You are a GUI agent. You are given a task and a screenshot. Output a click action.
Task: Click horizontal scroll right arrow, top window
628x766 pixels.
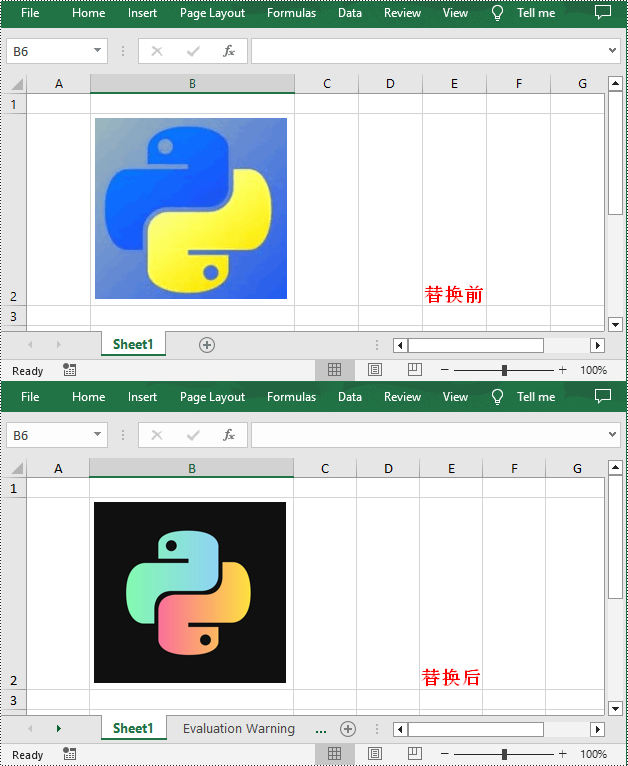[597, 345]
